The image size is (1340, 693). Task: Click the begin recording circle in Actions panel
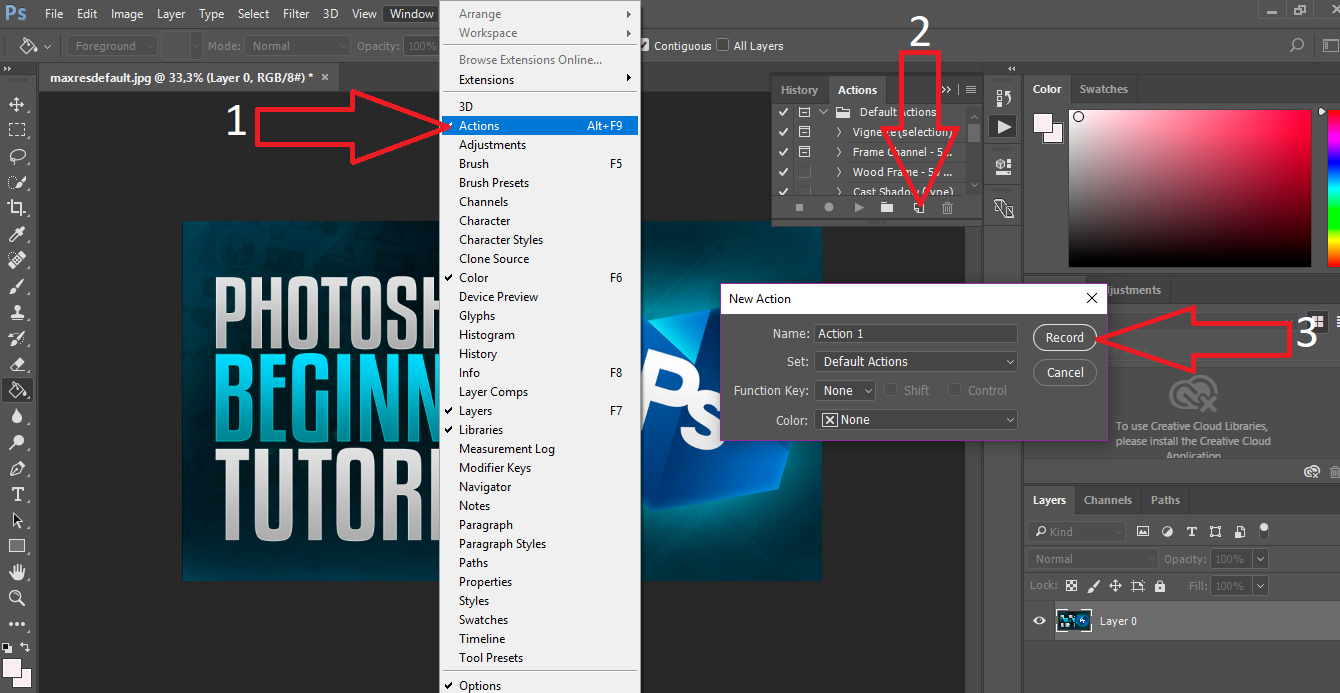[x=829, y=207]
